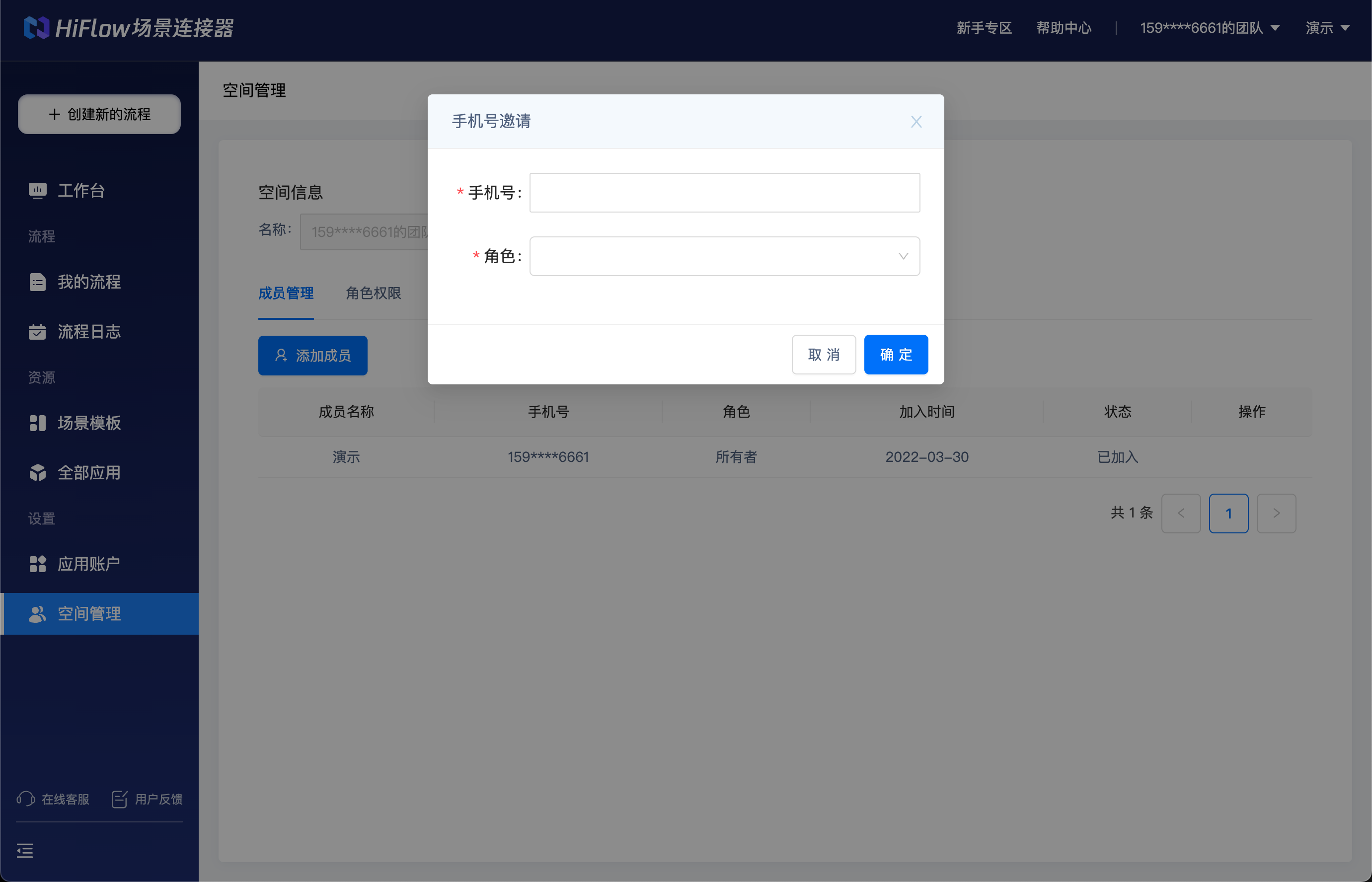Click the 成员名称 column header
Image resolution: width=1372 pixels, height=882 pixels.
pos(346,412)
